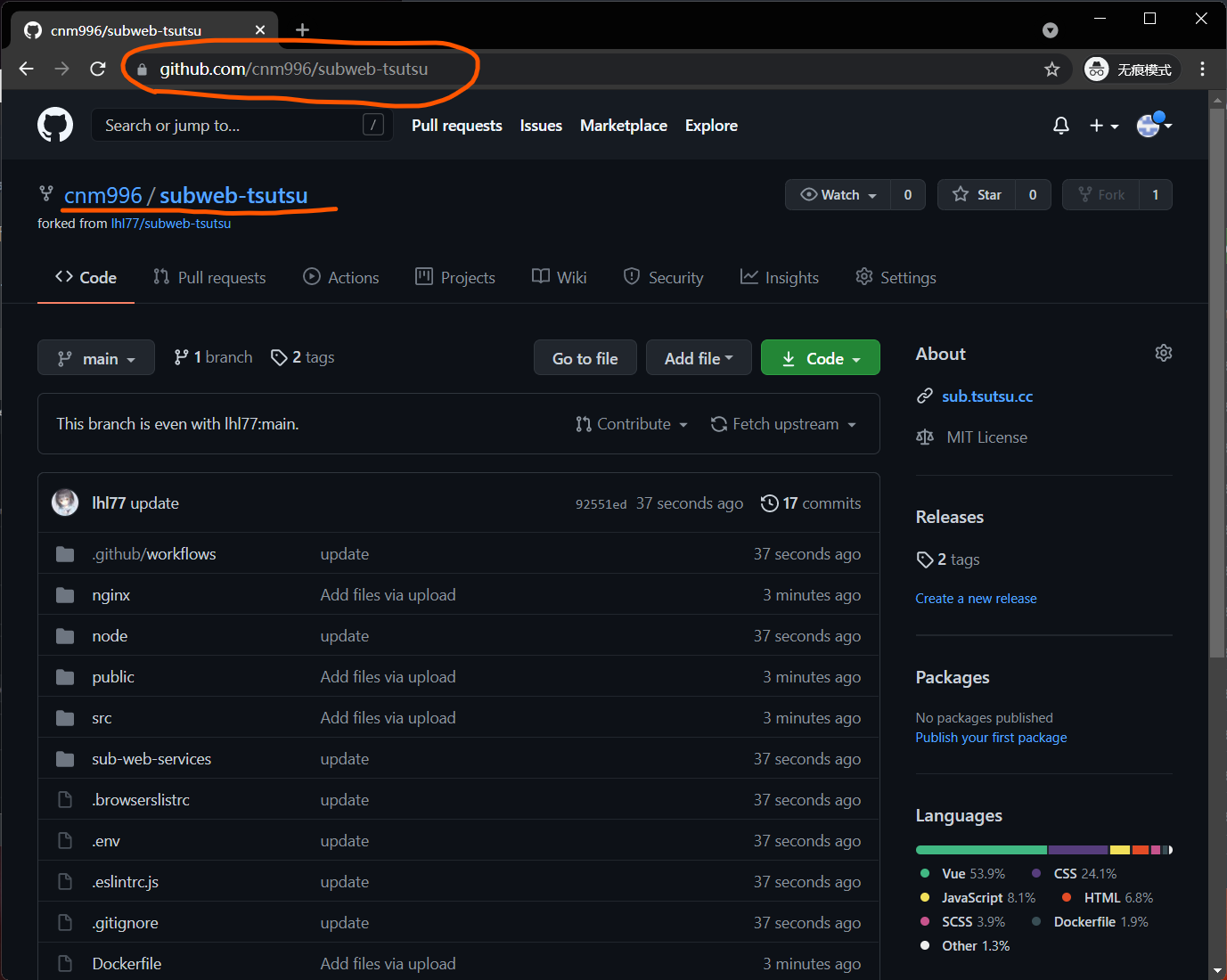Screen dimensions: 1227x980
Task: Click the CSS purple language bar segment
Action: tap(1078, 850)
